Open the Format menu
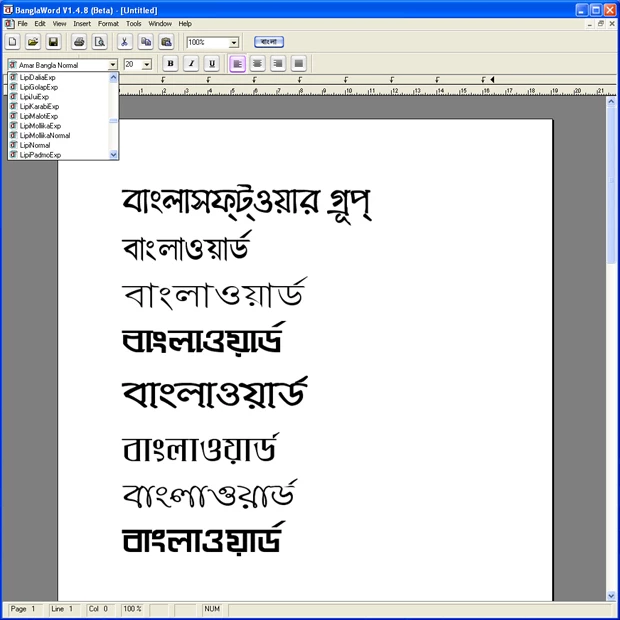This screenshot has width=620, height=620. [108, 23]
